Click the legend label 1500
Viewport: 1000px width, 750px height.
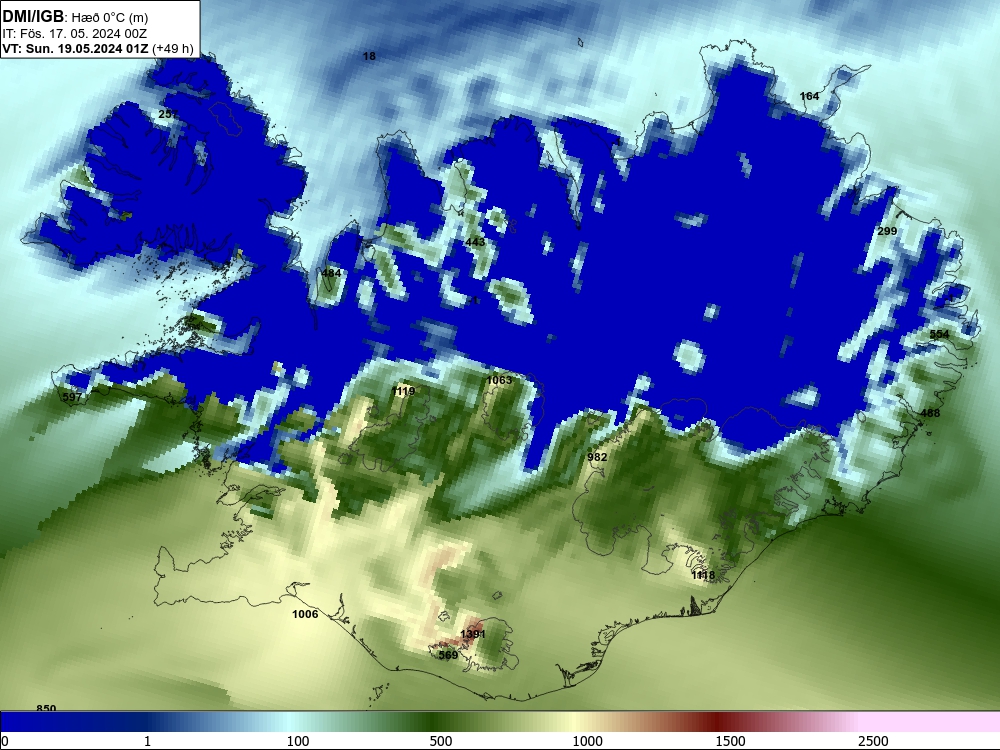[x=730, y=741]
